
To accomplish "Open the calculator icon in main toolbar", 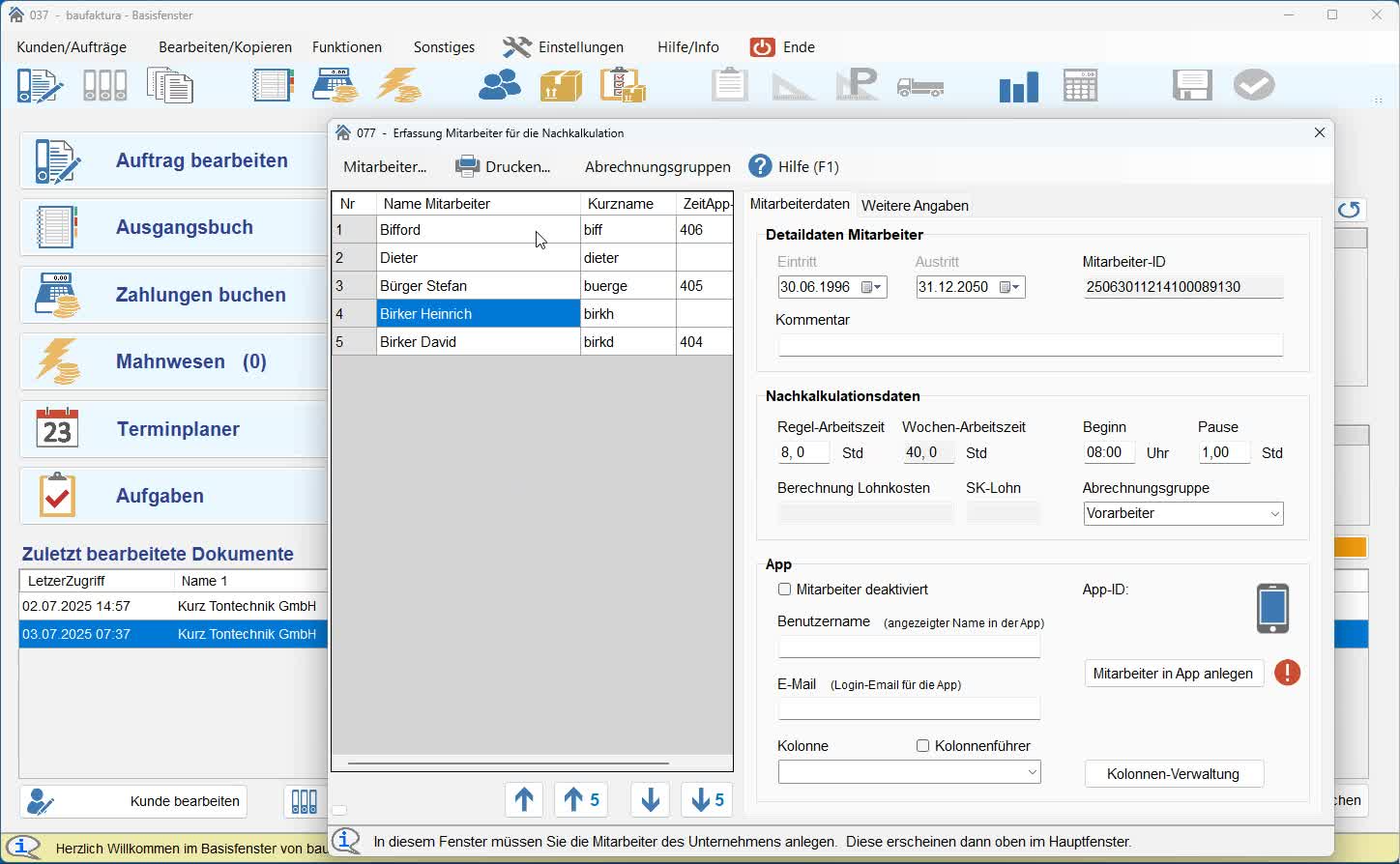I will point(1080,86).
